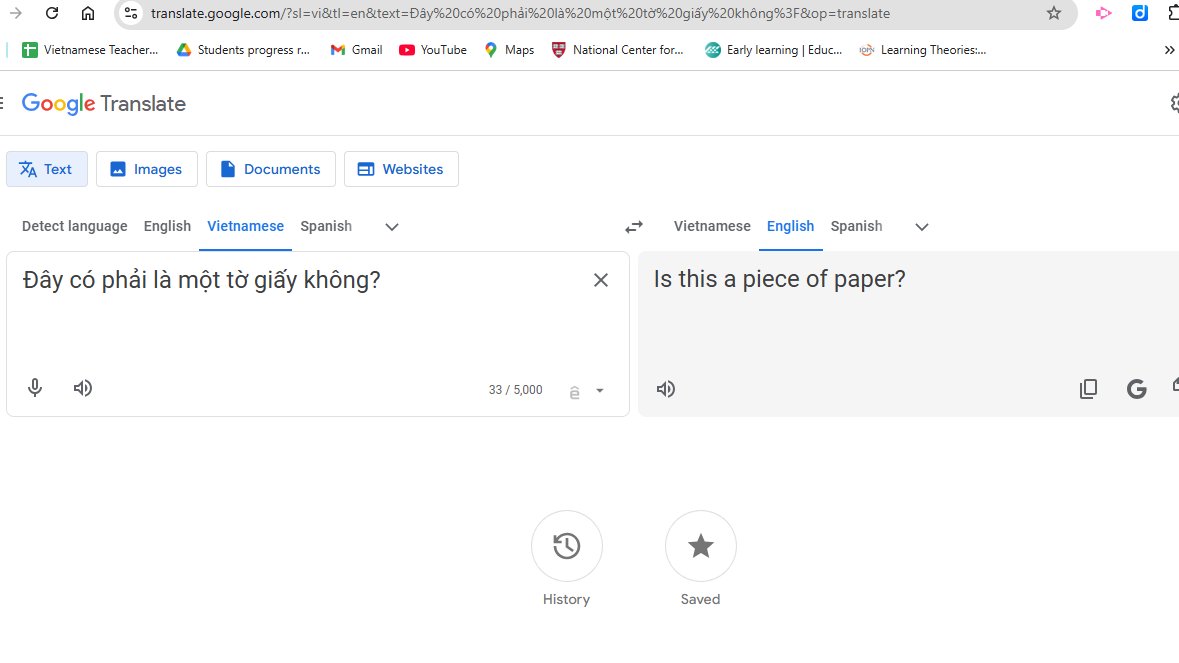
Task: Start voice input with microphone icon
Action: coord(35,388)
